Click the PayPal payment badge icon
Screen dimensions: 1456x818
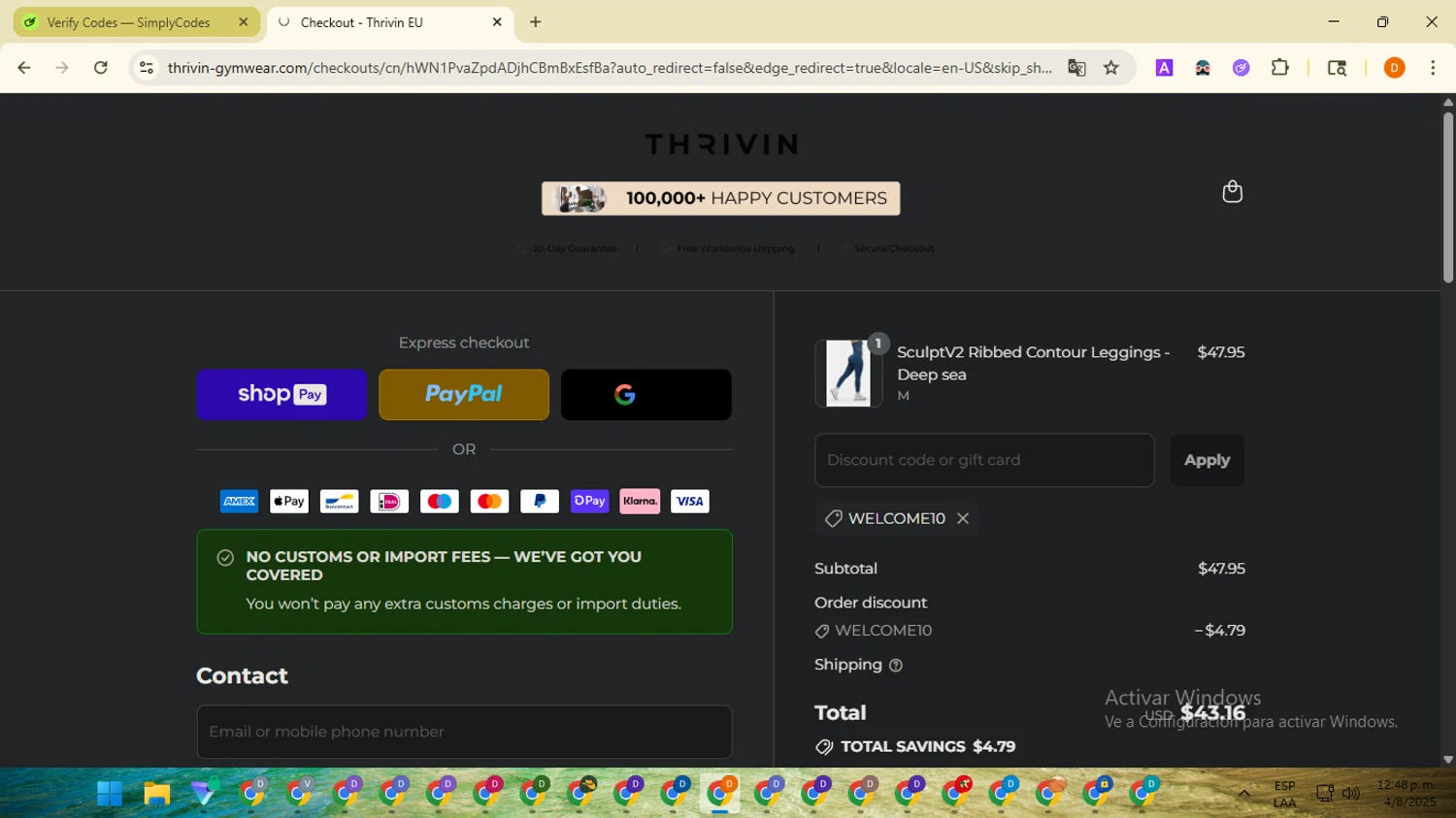point(540,502)
